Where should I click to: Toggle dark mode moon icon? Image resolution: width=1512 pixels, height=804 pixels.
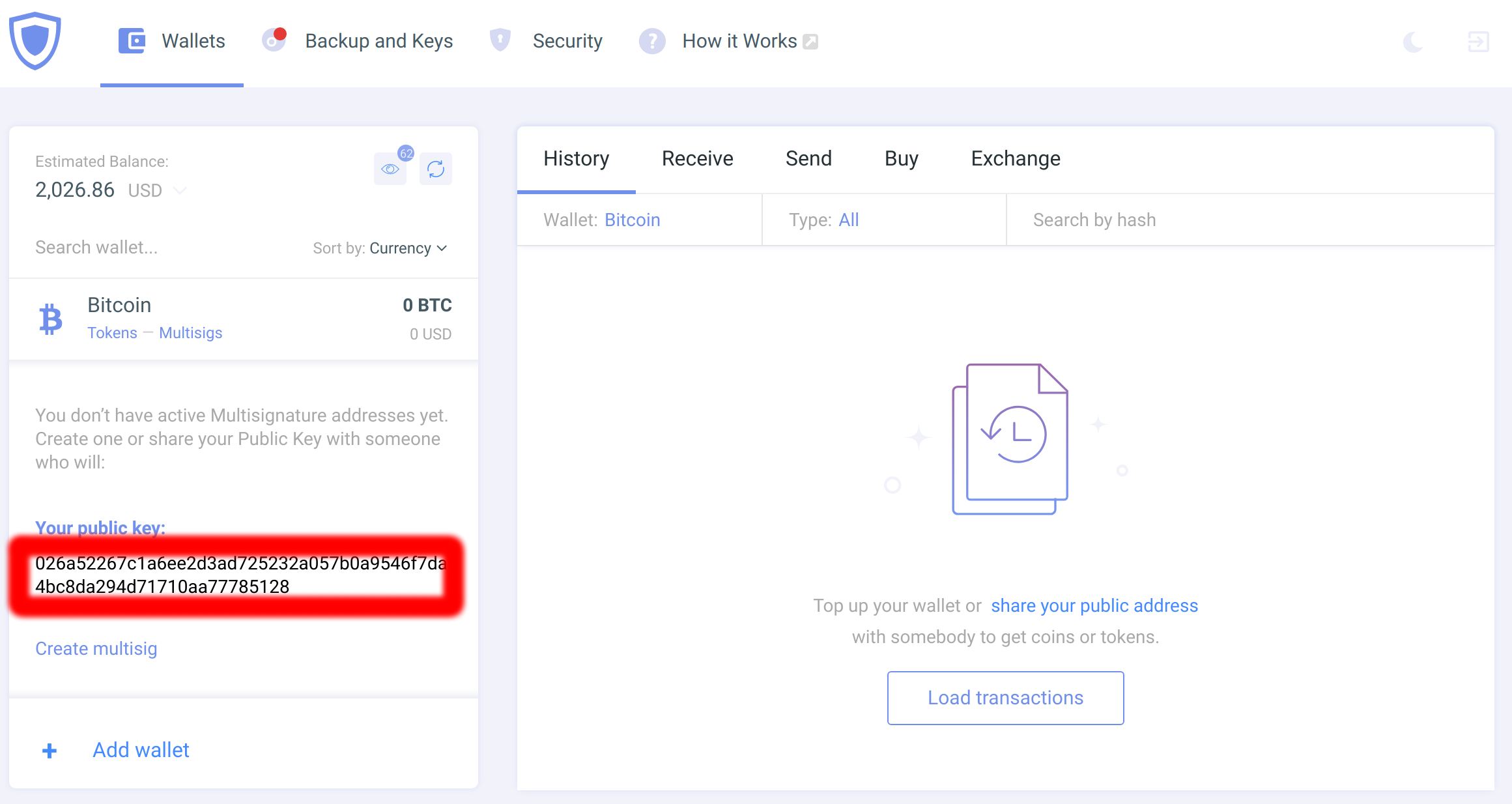click(x=1413, y=42)
